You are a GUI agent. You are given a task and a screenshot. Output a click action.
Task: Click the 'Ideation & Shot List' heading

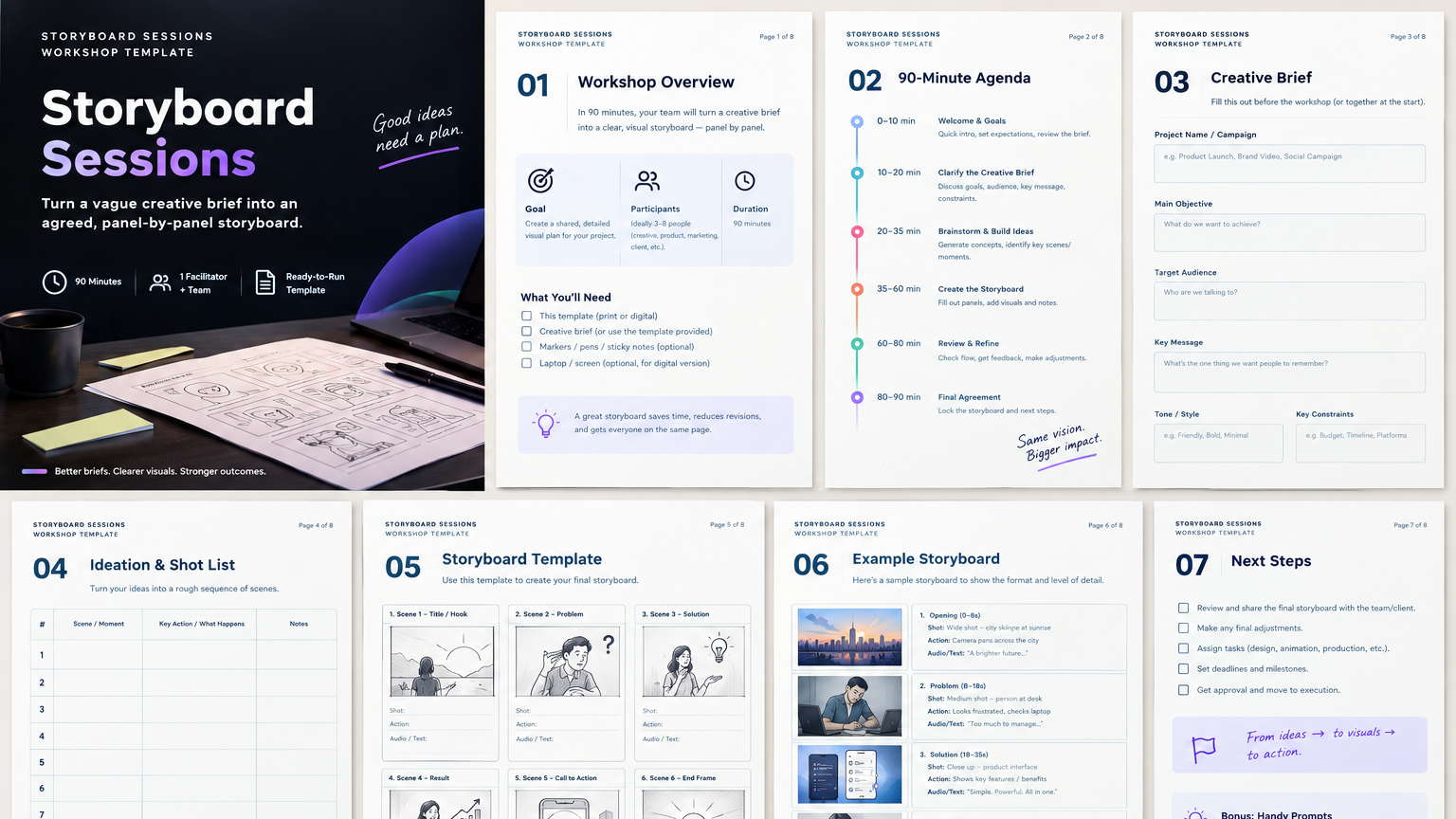(x=162, y=565)
